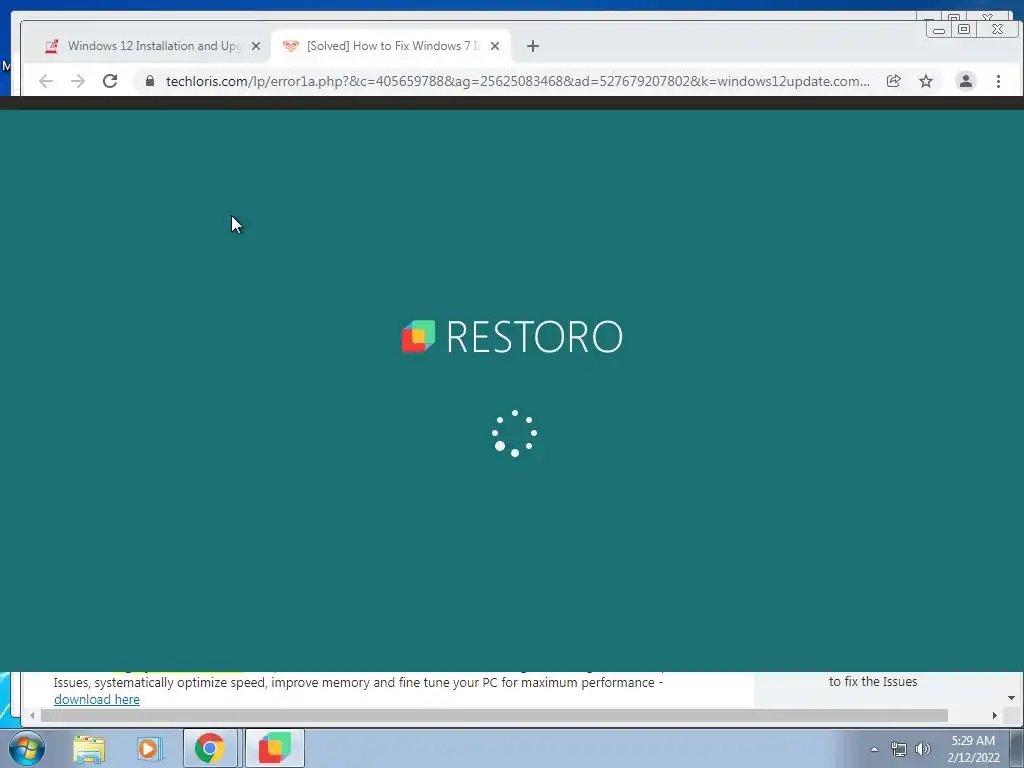Image resolution: width=1024 pixels, height=768 pixels.
Task: Click the Restoro taskbar icon
Action: pos(275,748)
